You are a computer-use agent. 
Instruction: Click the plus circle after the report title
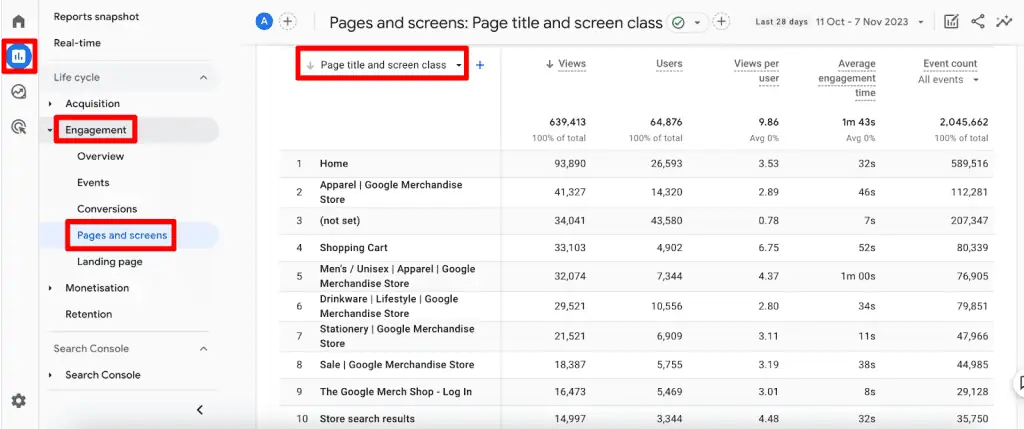tap(721, 22)
